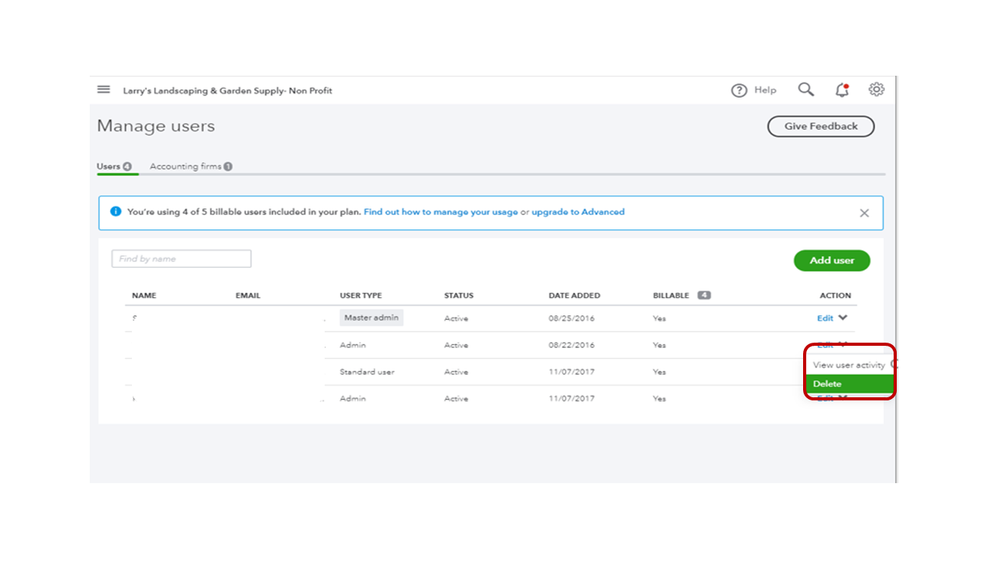Click the Give Feedback button
The image size is (999, 562).
(x=820, y=127)
